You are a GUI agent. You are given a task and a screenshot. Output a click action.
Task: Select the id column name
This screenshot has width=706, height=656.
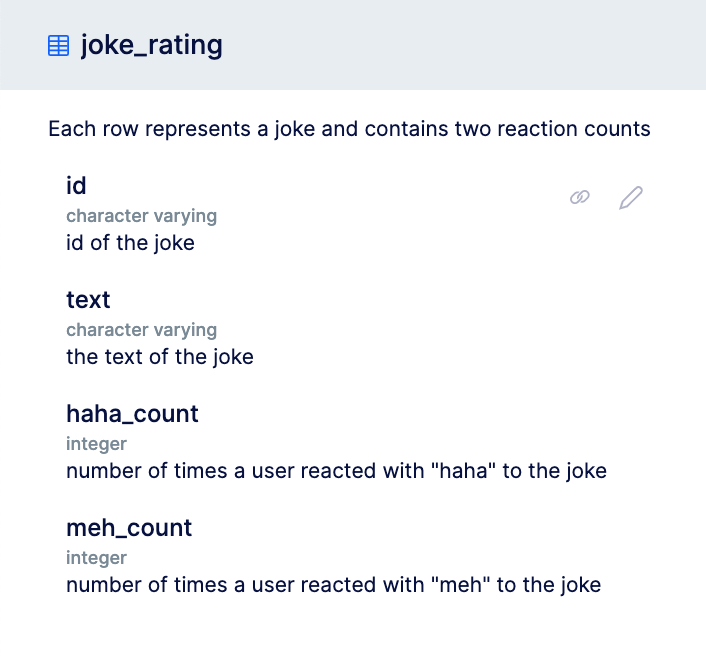pyautogui.click(x=76, y=185)
